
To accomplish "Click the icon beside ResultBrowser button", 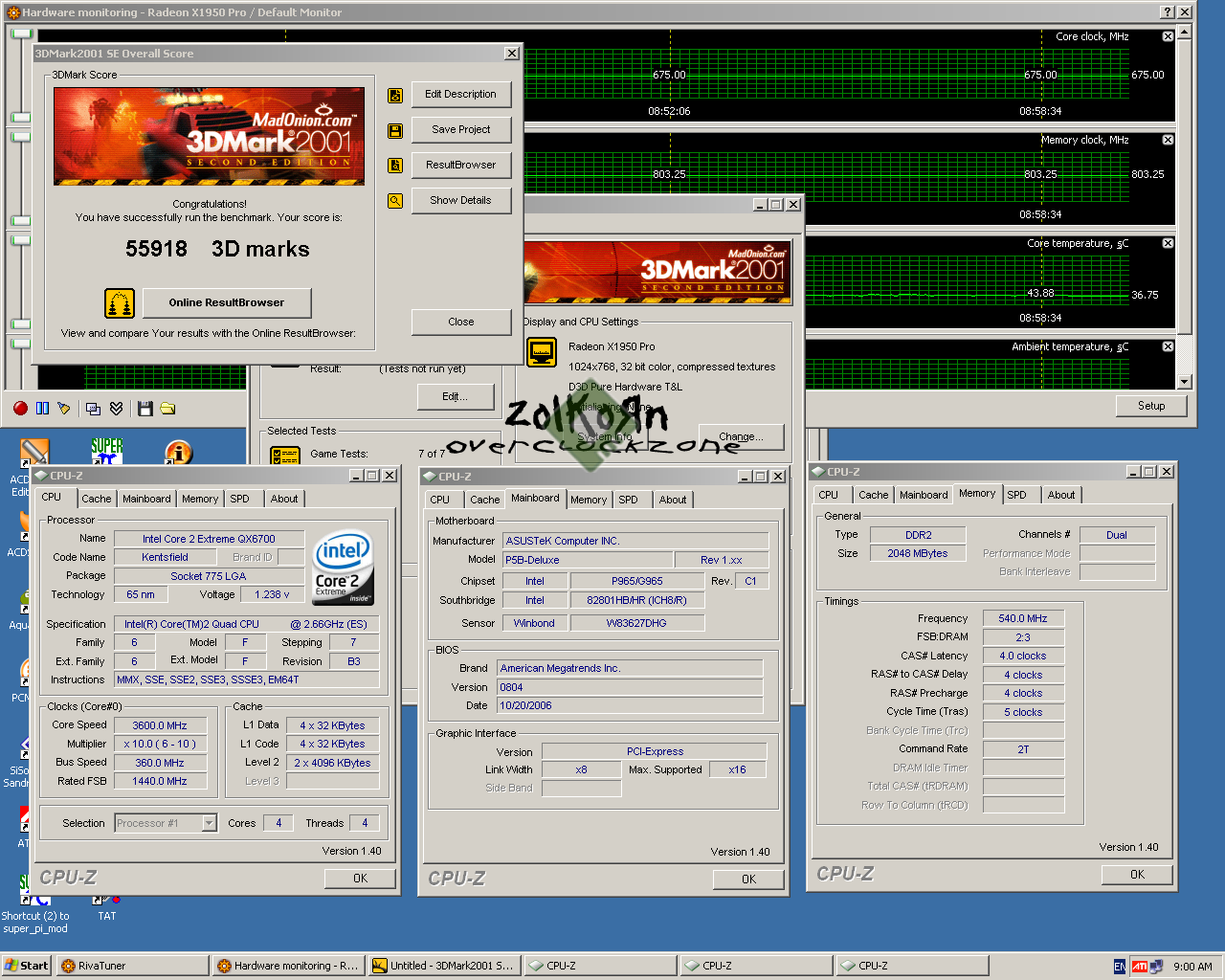I will (395, 166).
